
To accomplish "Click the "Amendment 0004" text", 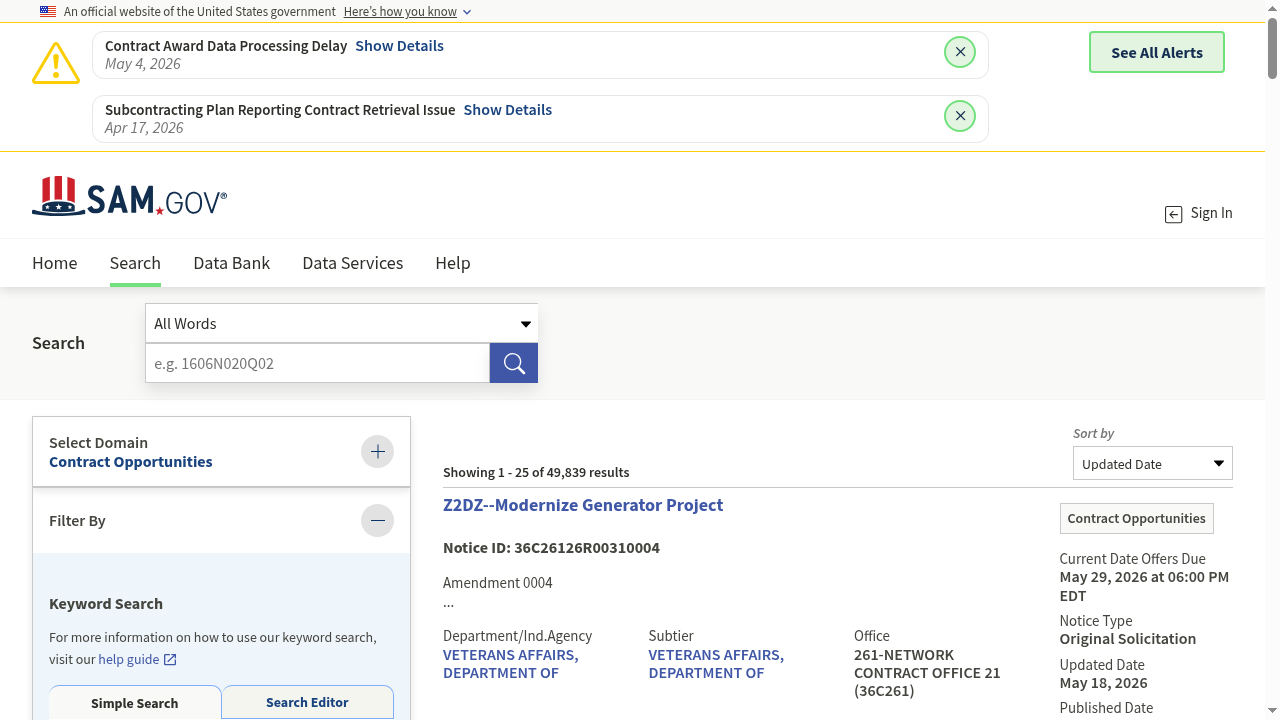I will [x=498, y=583].
